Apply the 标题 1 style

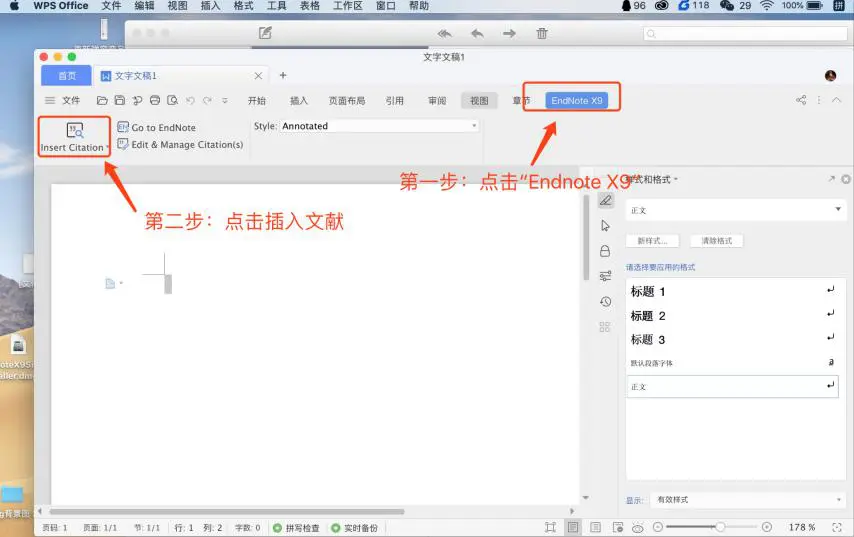coord(732,291)
